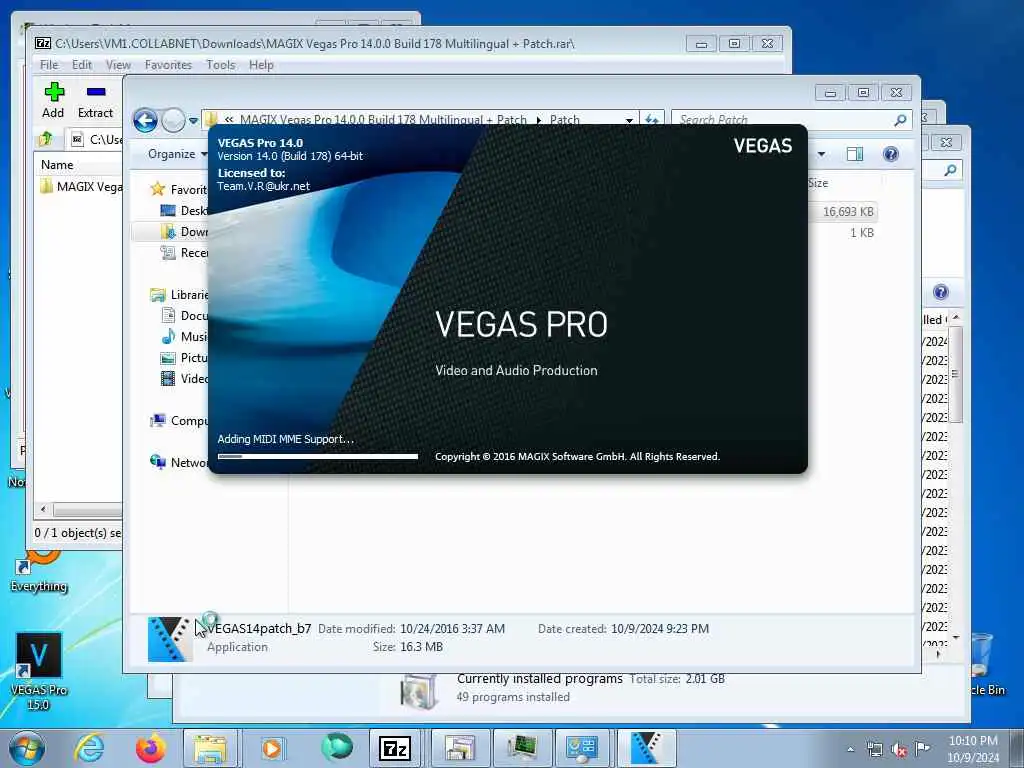Switch to 7-Zip taskbar button
The width and height of the screenshot is (1024, 768).
(x=395, y=748)
